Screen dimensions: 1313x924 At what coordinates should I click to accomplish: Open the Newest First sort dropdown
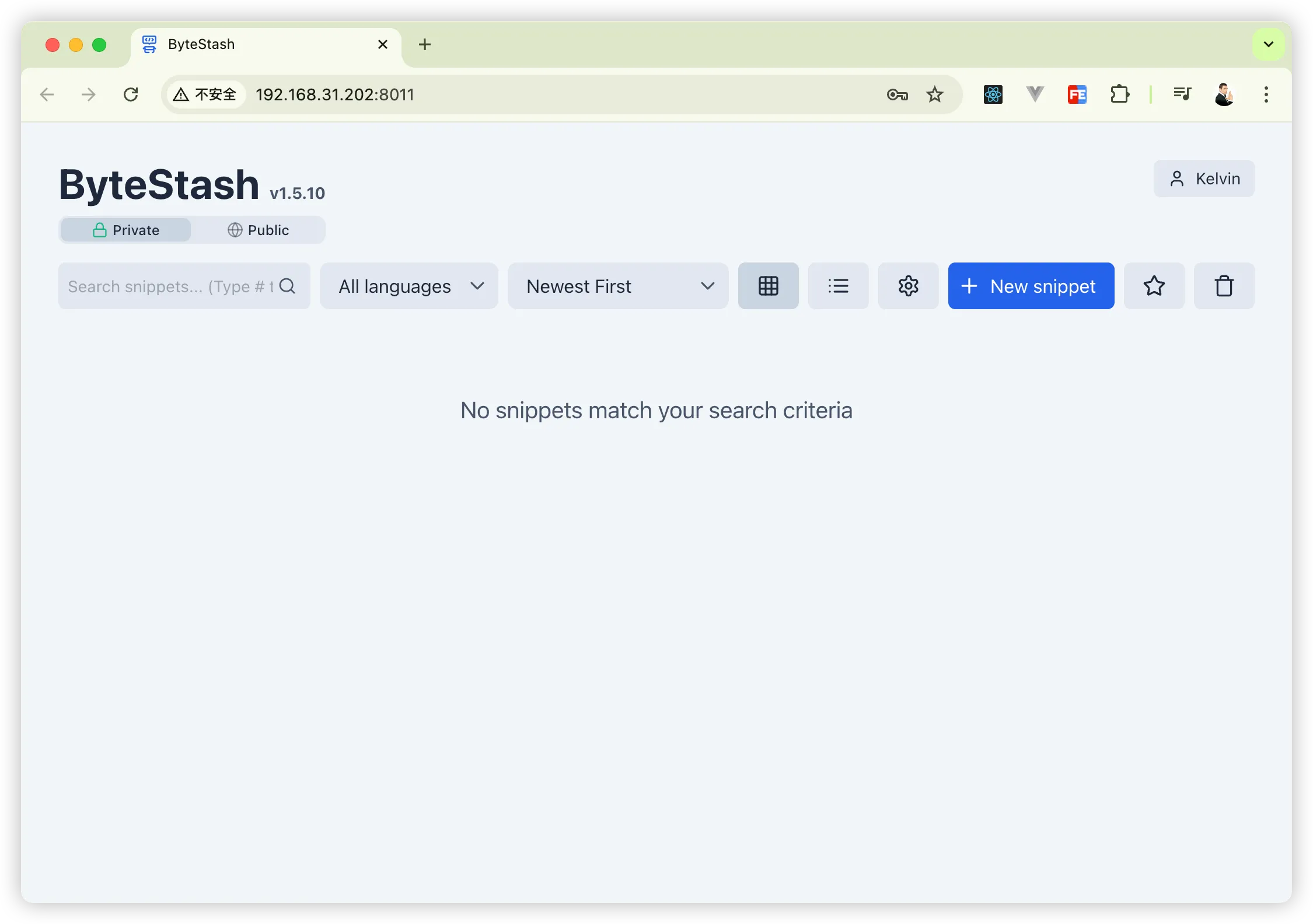pos(618,286)
